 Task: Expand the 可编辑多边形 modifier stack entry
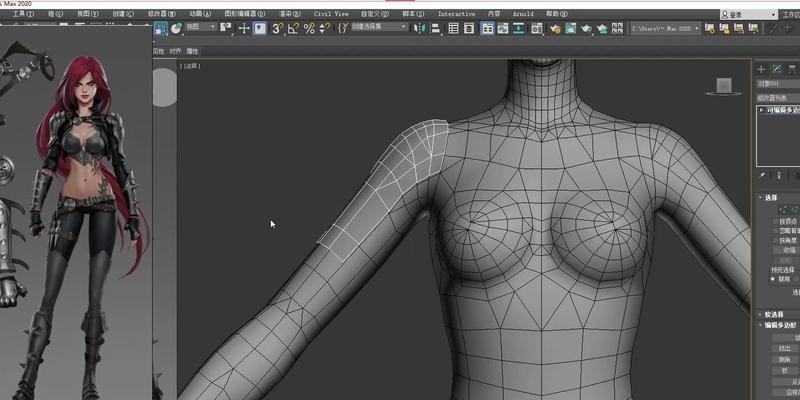pyautogui.click(x=762, y=110)
